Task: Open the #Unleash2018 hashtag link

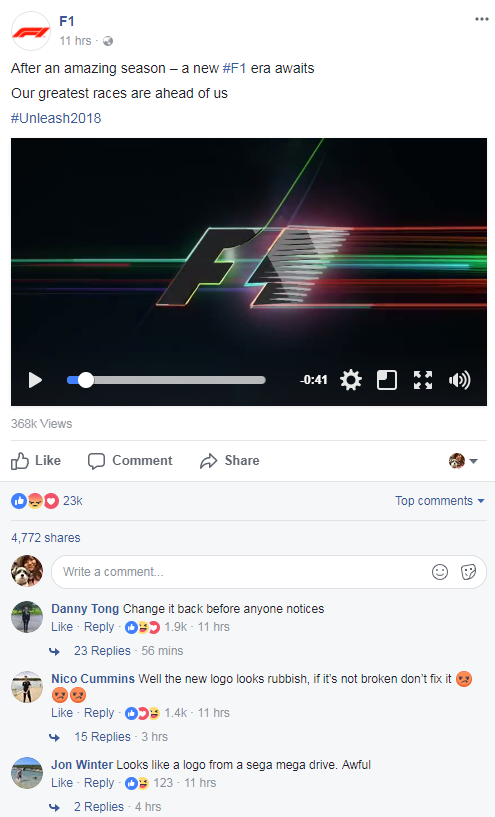Action: [56, 118]
